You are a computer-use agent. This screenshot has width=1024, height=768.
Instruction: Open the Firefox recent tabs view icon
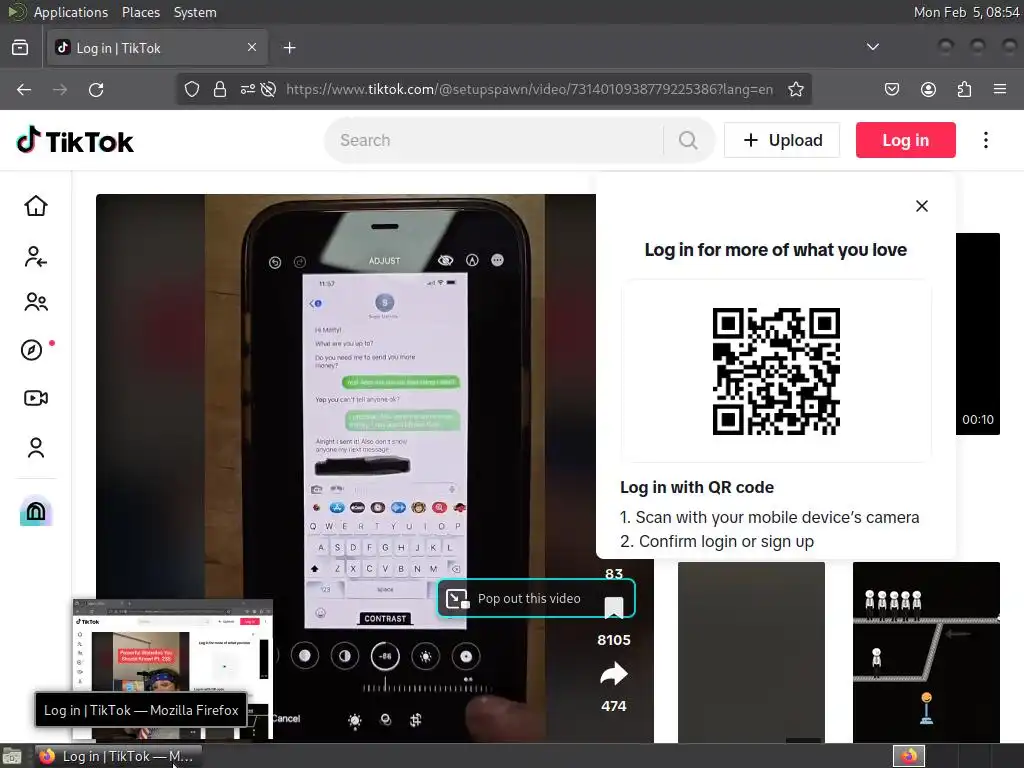pos(20,47)
